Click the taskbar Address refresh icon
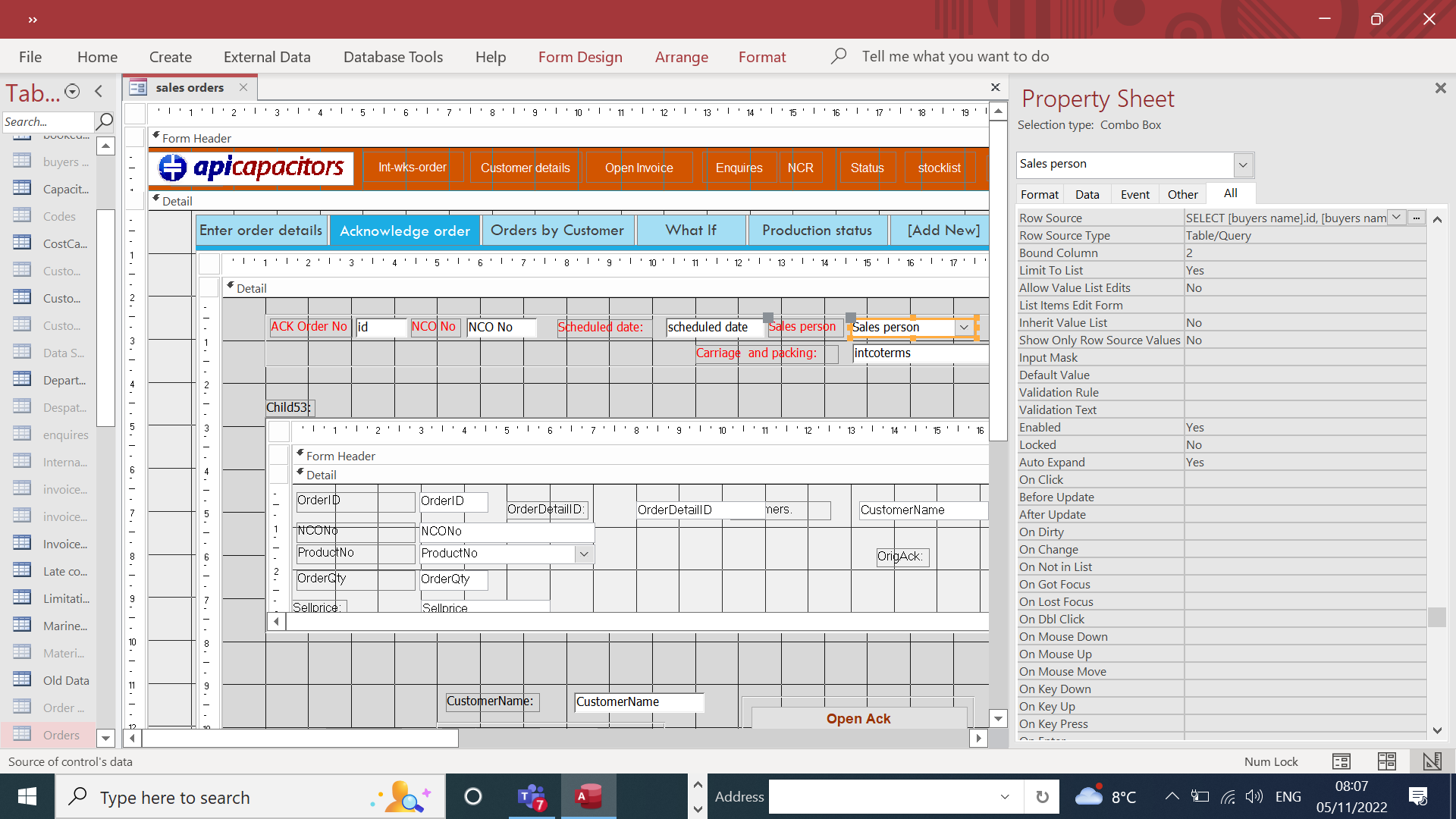The height and width of the screenshot is (819, 1456). pos(1041,797)
